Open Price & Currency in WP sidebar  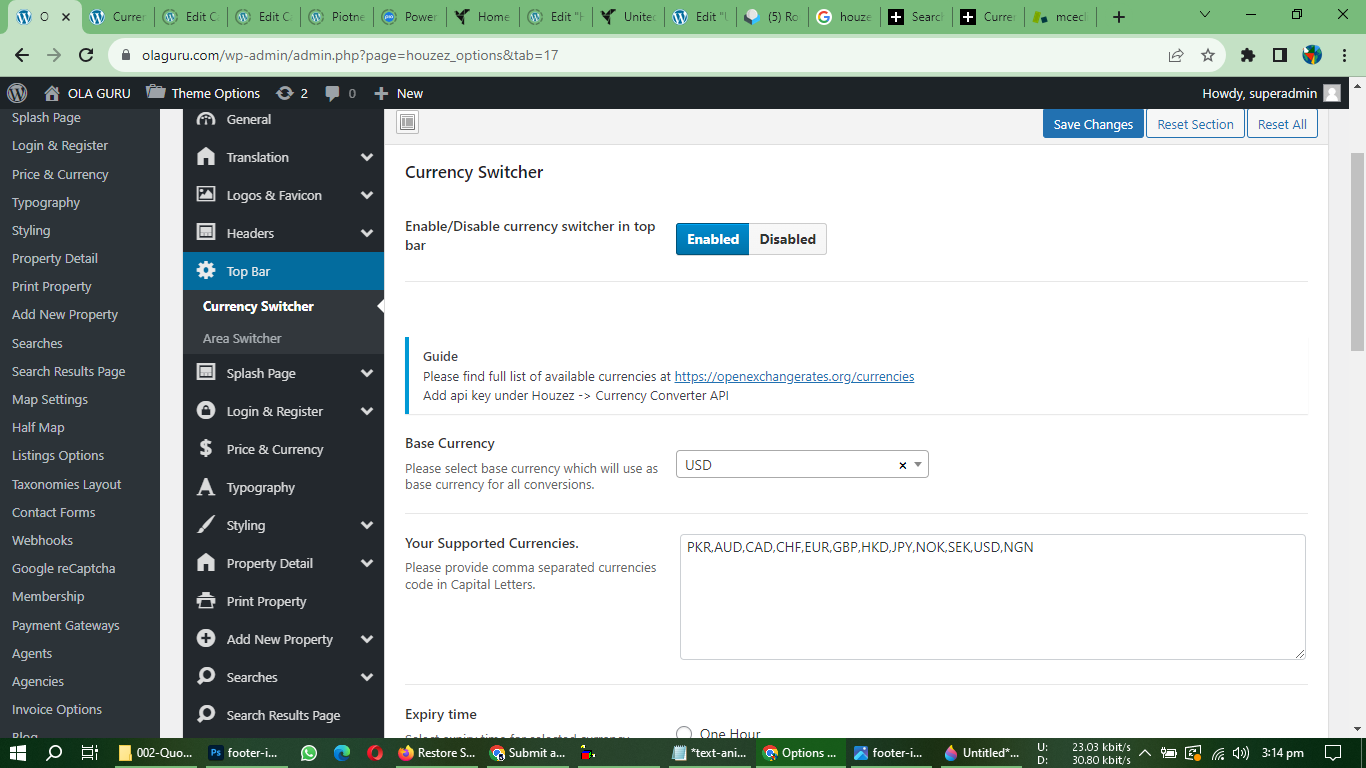60,174
